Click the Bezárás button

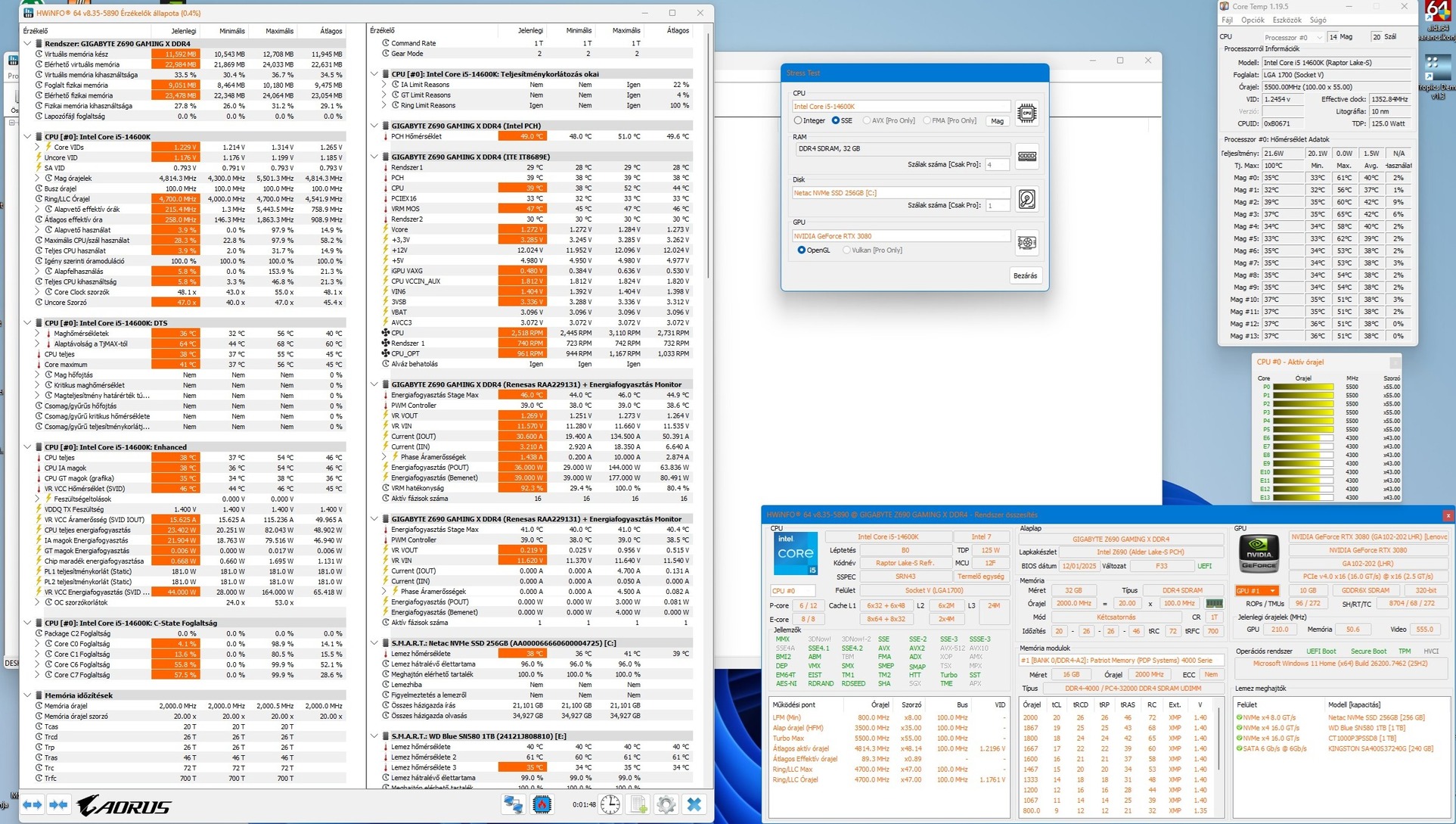[x=1025, y=275]
